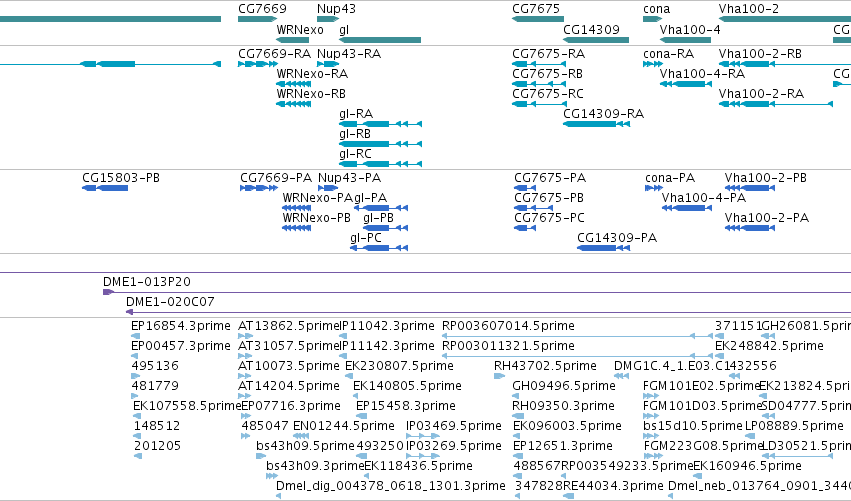The image size is (851, 501).
Task: Click the EP12651.3prime EST label
Action: coord(563,447)
